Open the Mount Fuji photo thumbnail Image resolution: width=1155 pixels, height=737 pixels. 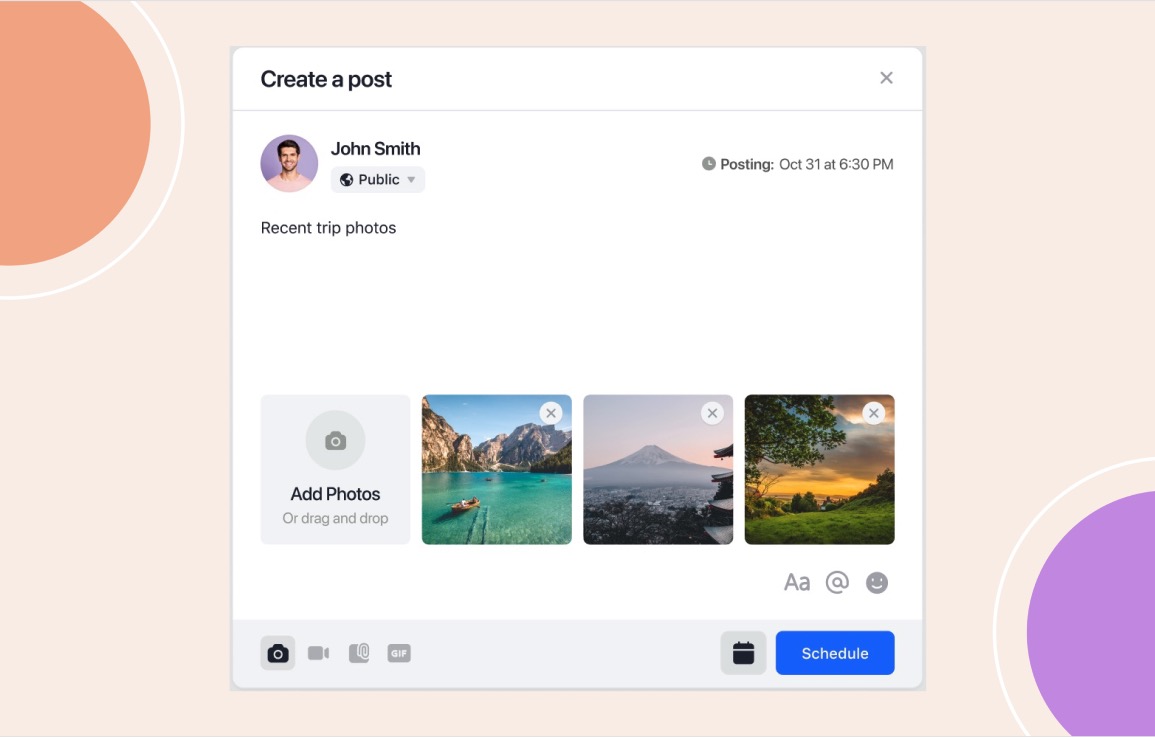[x=658, y=470]
